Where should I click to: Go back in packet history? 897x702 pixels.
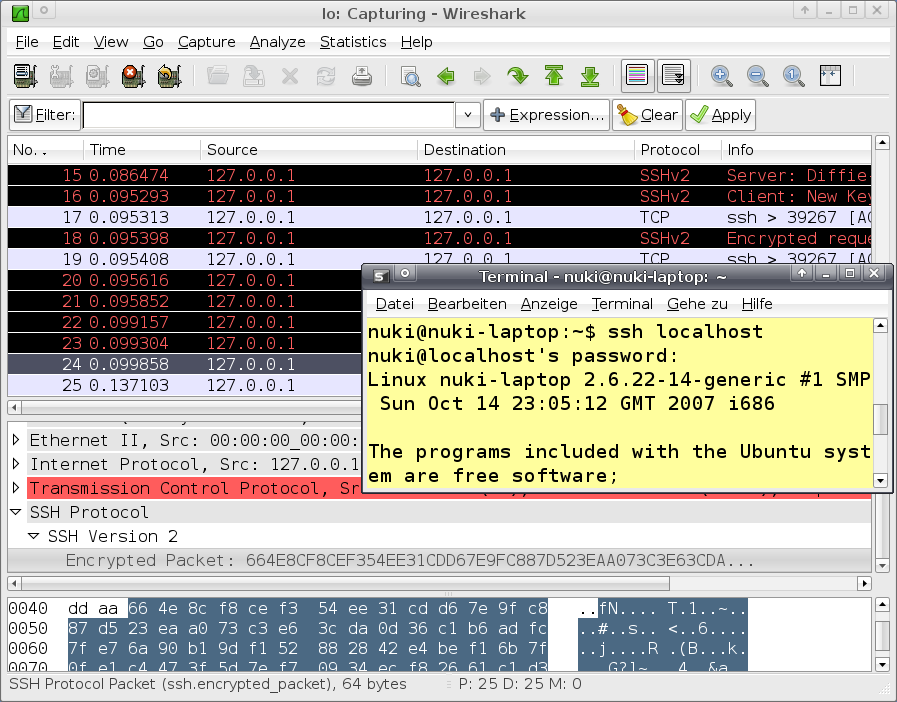[x=446, y=76]
